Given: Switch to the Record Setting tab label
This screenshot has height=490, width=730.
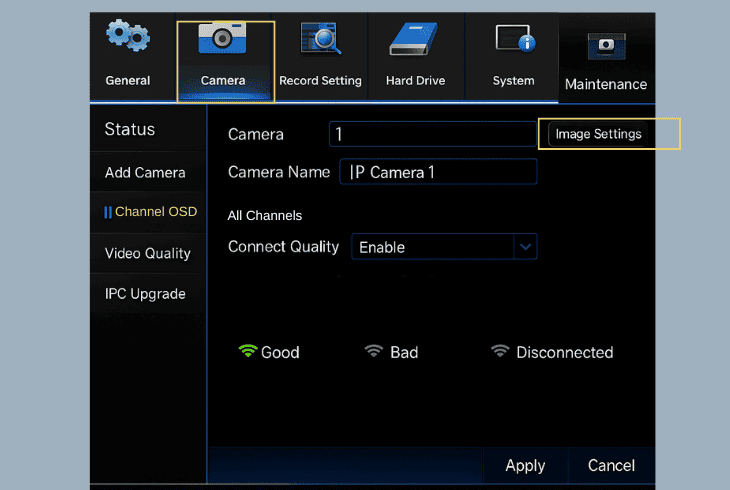Looking at the screenshot, I should pos(320,81).
